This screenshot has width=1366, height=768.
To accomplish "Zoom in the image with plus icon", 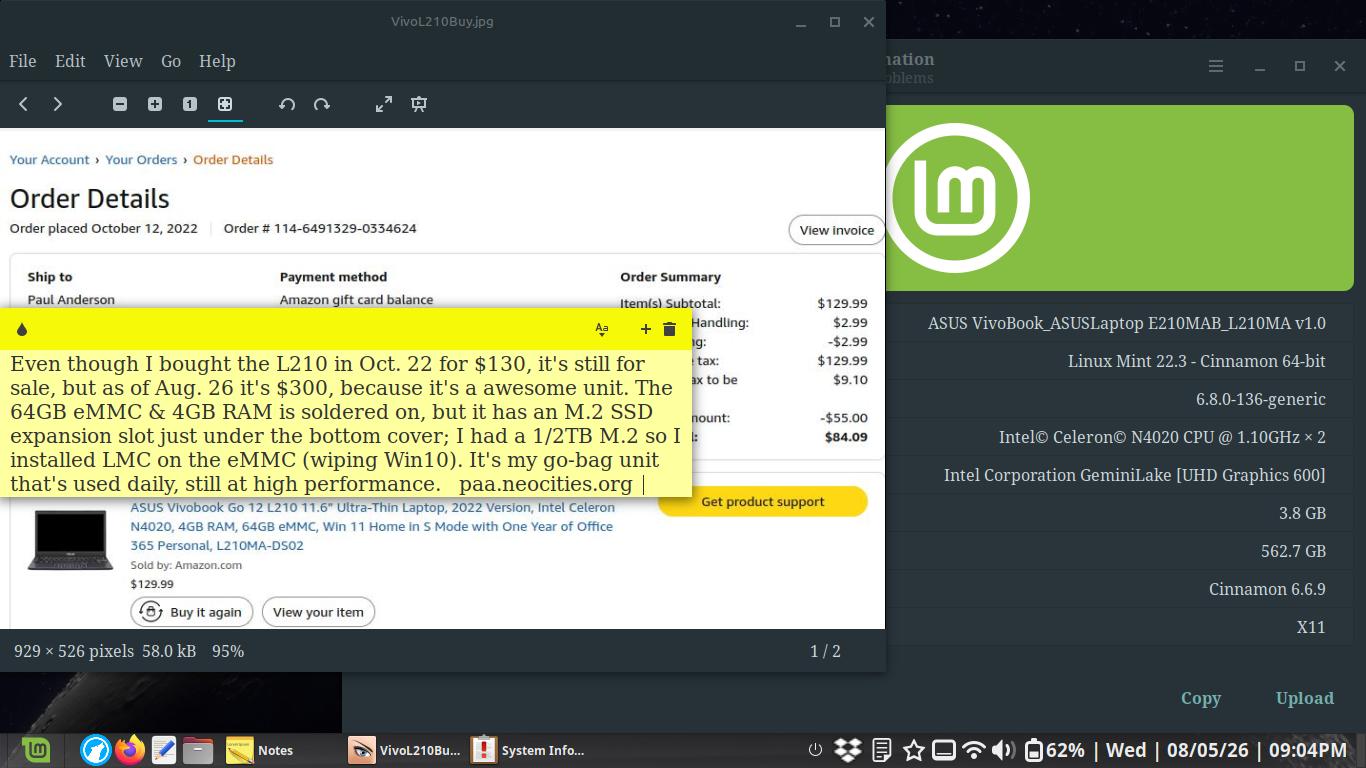I will [155, 104].
